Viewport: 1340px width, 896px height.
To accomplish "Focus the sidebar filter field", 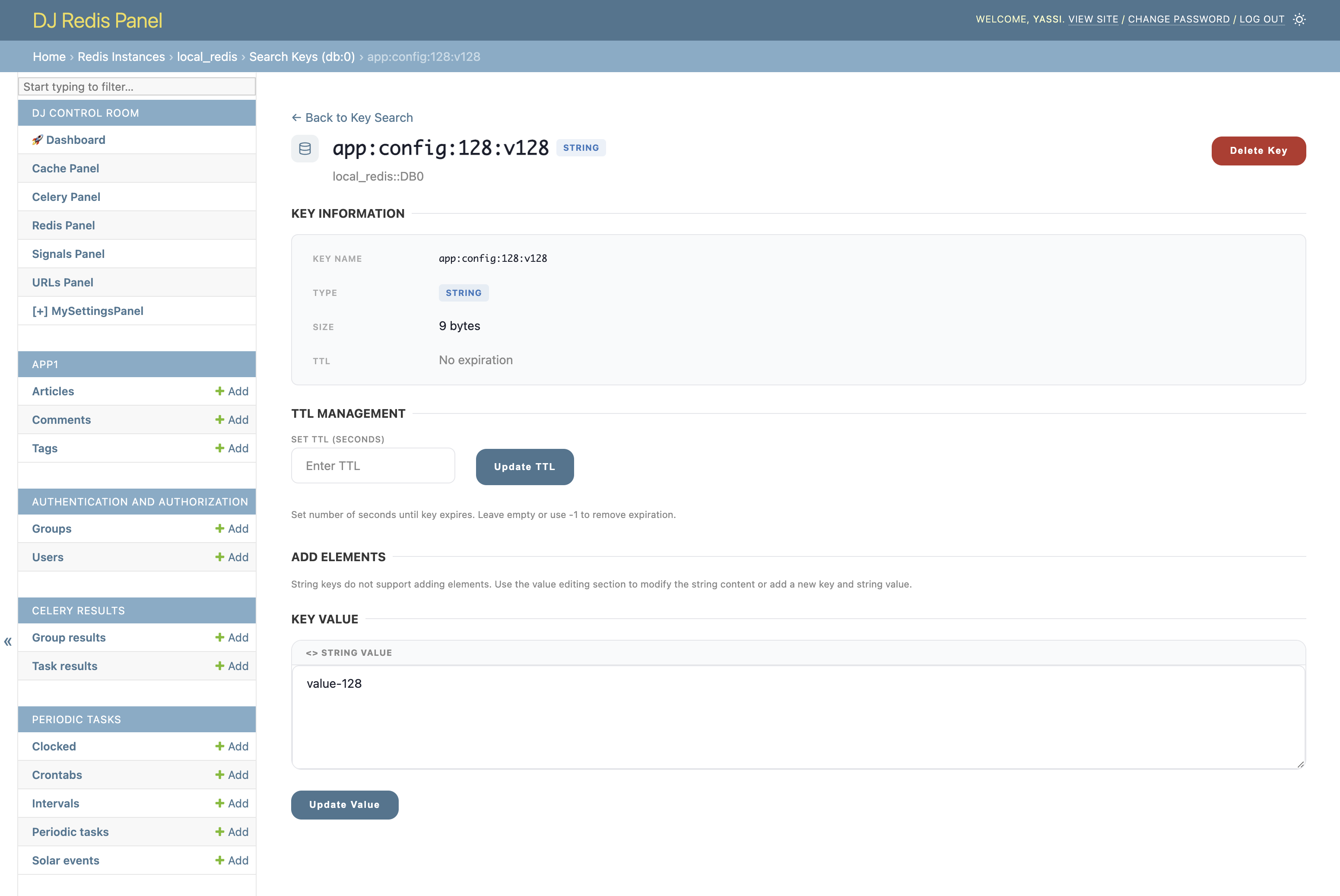I will [x=137, y=87].
